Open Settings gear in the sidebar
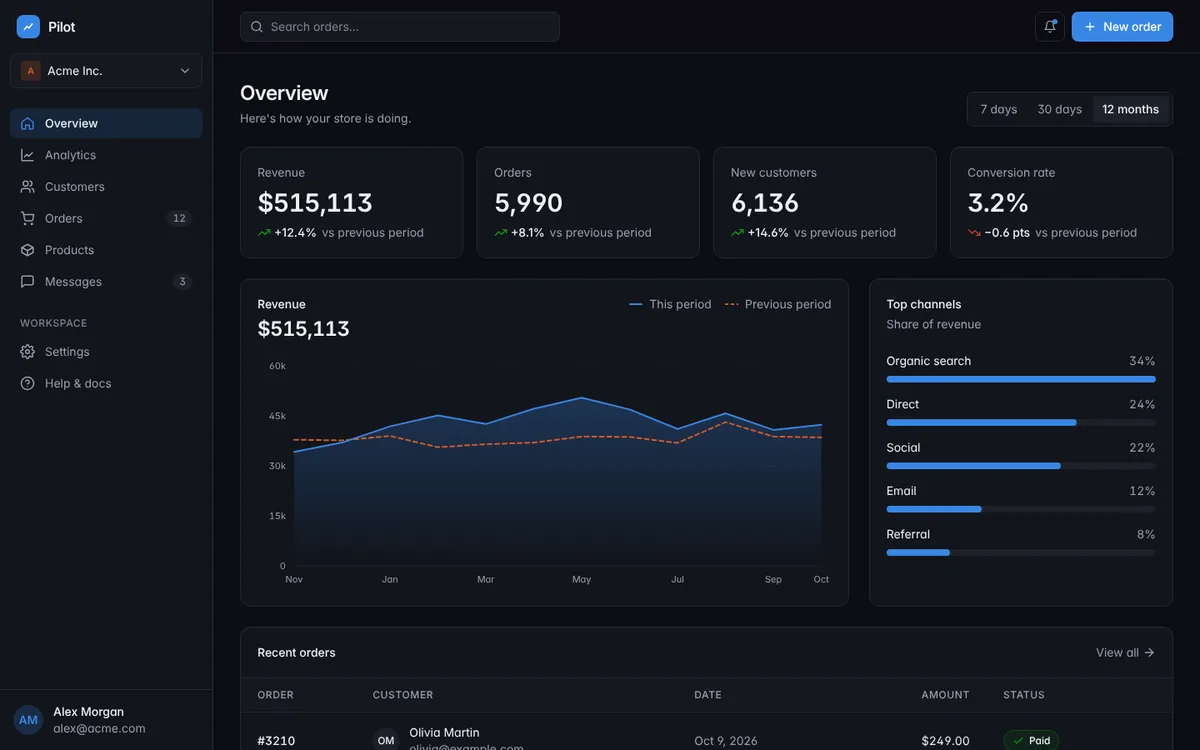Screen dimensions: 1200x750 point(27,352)
